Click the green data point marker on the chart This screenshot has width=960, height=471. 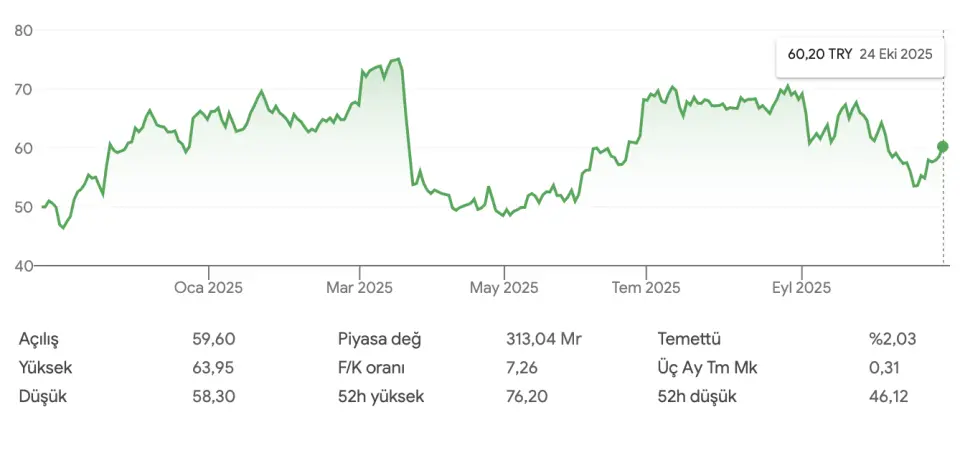coord(942,146)
